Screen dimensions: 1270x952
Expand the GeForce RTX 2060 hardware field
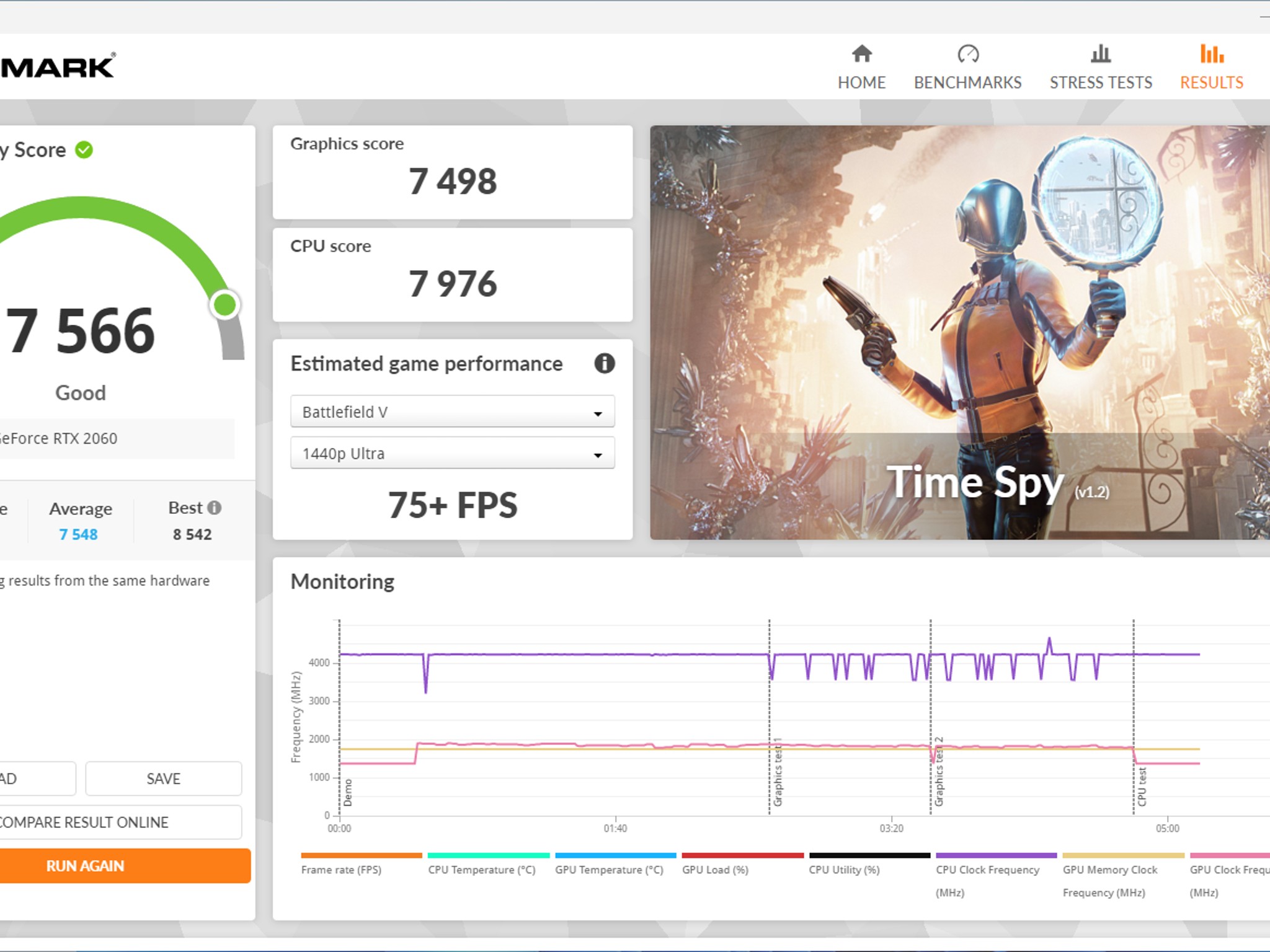pyautogui.click(x=115, y=439)
